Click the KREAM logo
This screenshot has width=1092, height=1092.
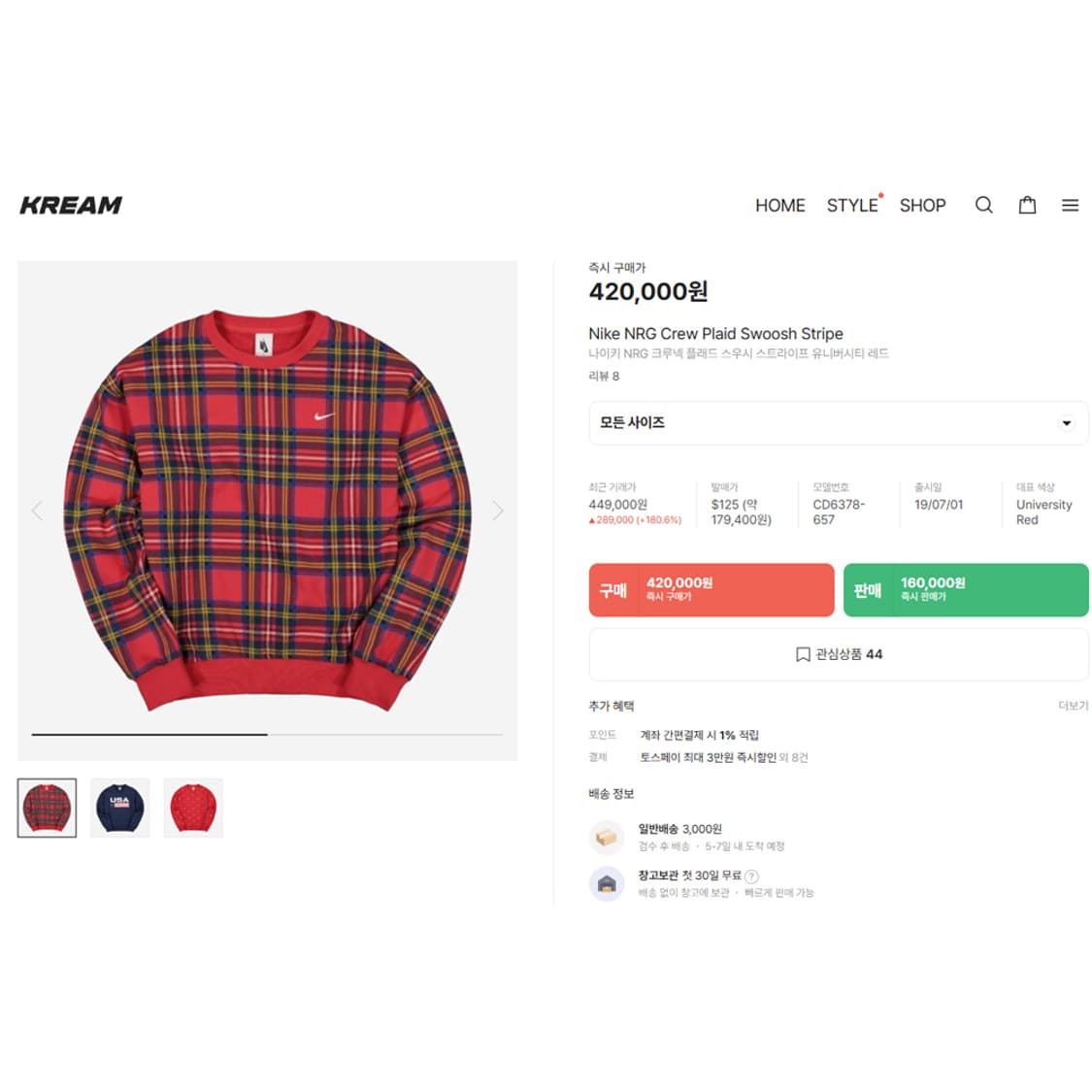tap(71, 206)
